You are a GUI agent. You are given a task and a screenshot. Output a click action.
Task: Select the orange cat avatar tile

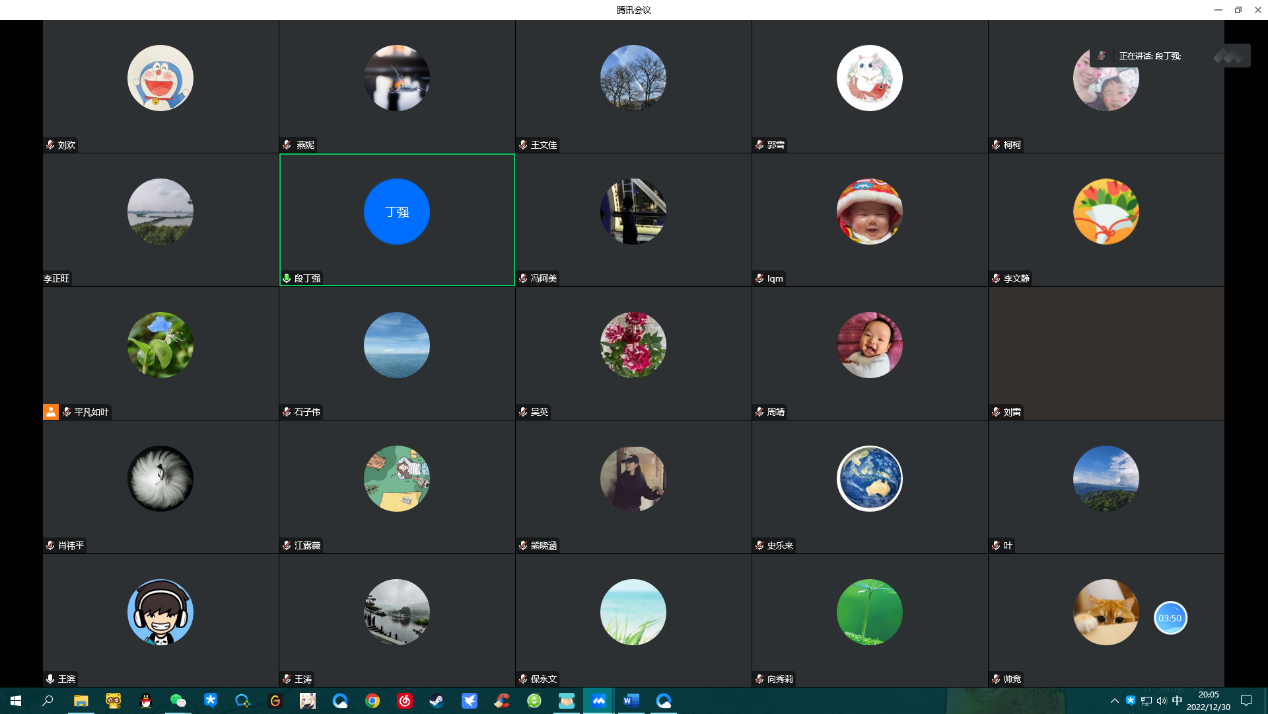tap(1105, 612)
